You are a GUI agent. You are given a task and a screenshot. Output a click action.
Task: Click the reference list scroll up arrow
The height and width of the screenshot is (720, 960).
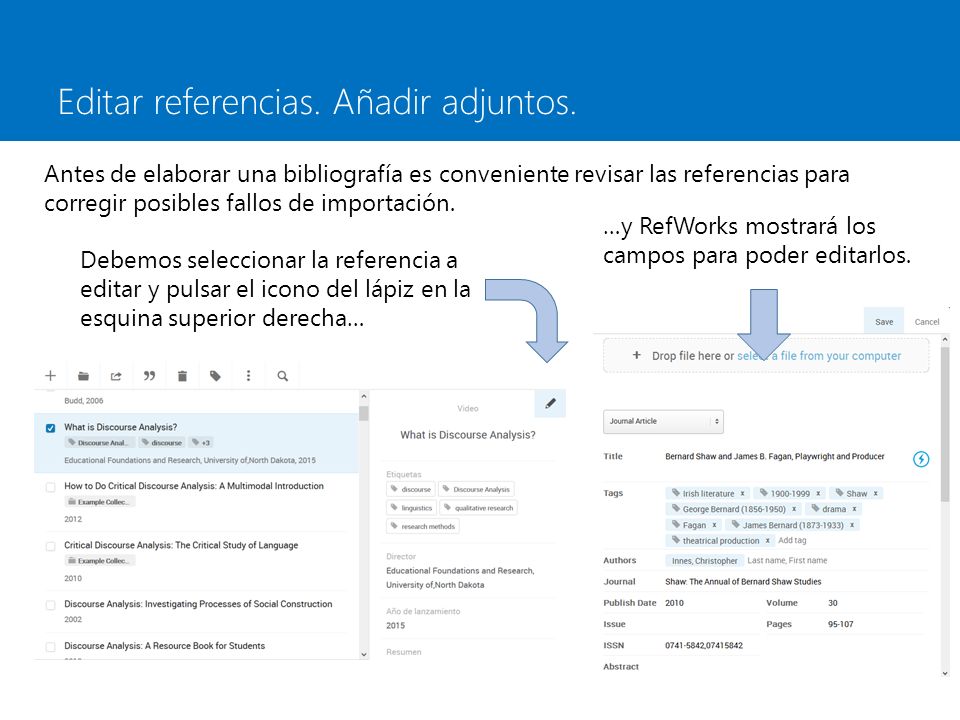364,397
